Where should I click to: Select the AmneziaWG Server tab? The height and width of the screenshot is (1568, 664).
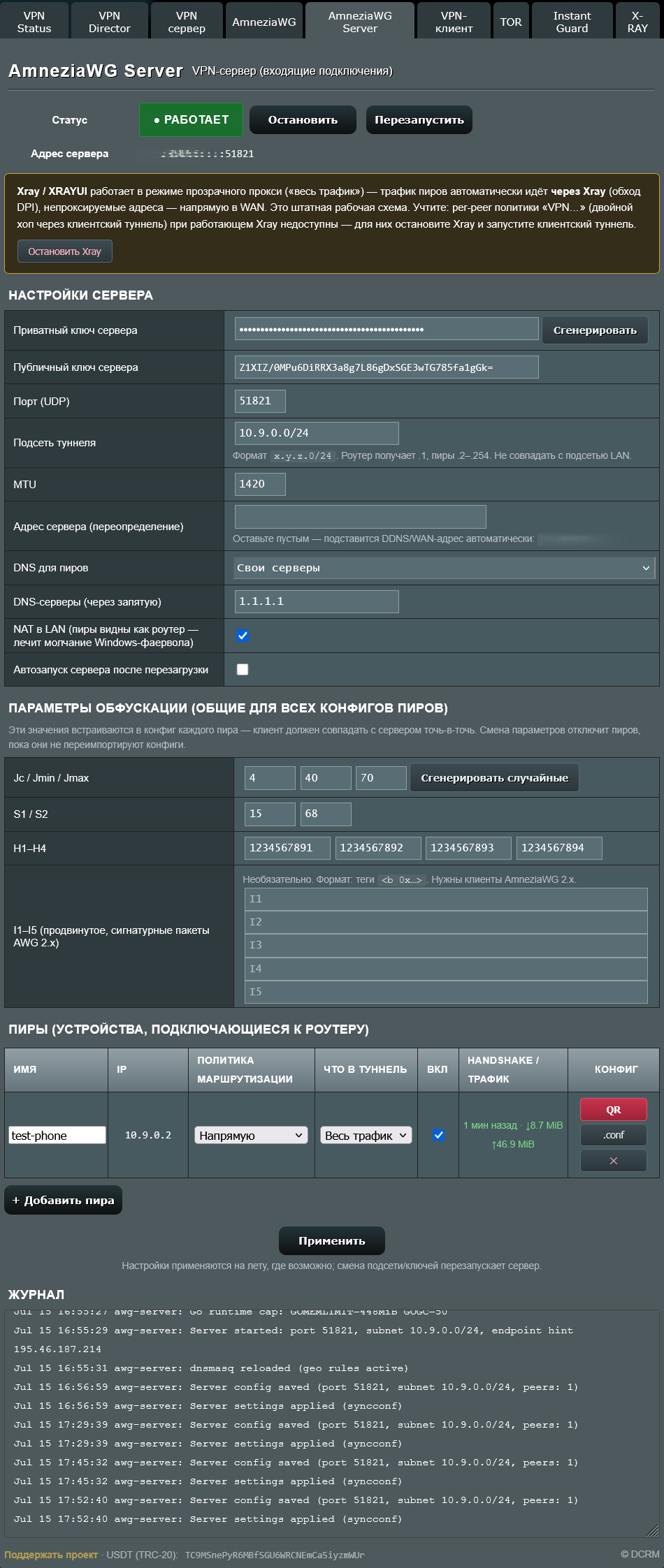click(x=360, y=22)
